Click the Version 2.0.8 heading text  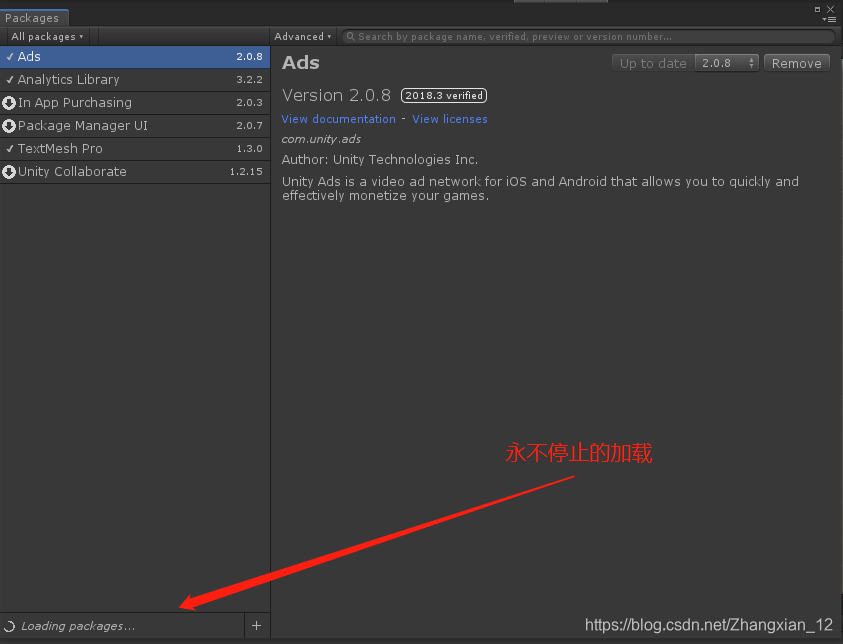(x=336, y=95)
